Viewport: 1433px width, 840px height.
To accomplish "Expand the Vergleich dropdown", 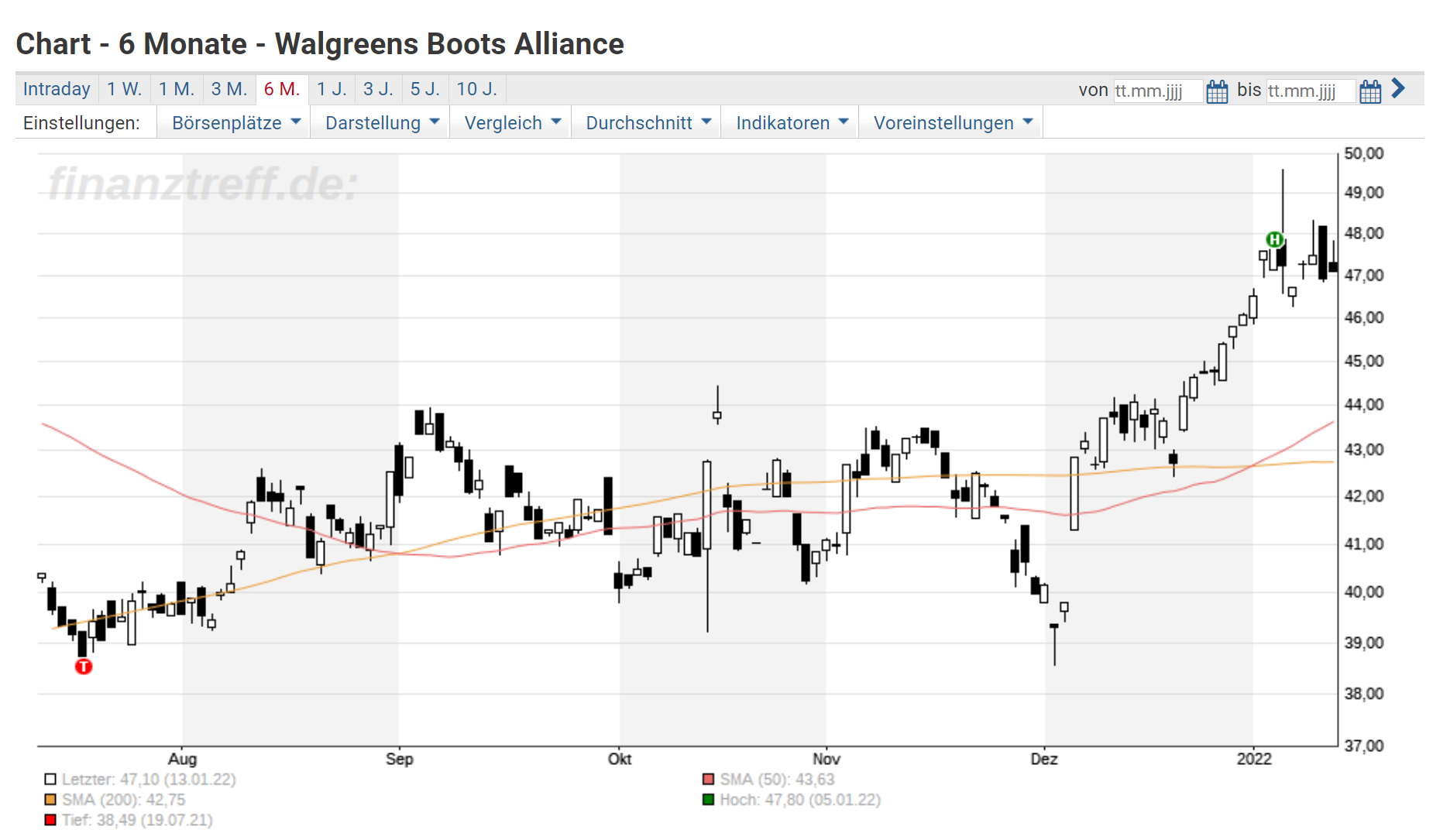I will pos(512,123).
